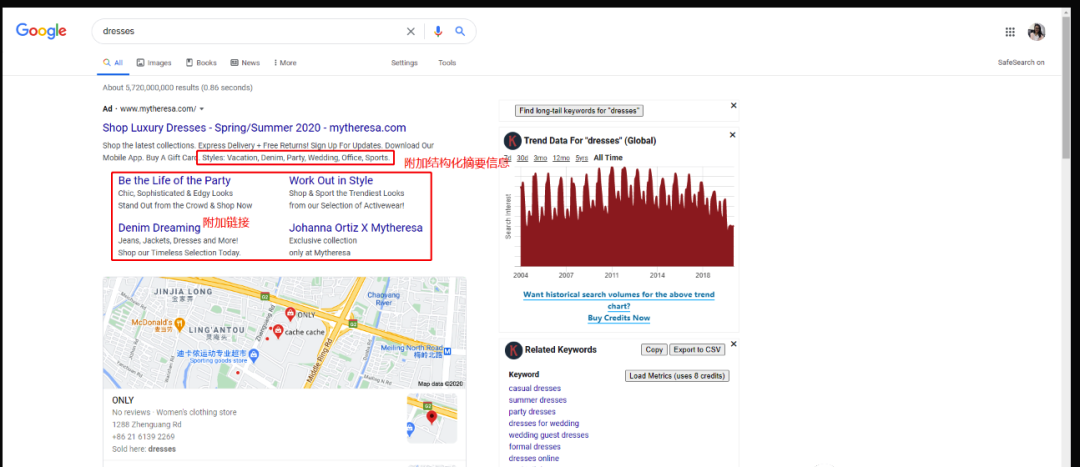The width and height of the screenshot is (1080, 467).
Task: Select the 12mo trend time range
Action: 561,158
